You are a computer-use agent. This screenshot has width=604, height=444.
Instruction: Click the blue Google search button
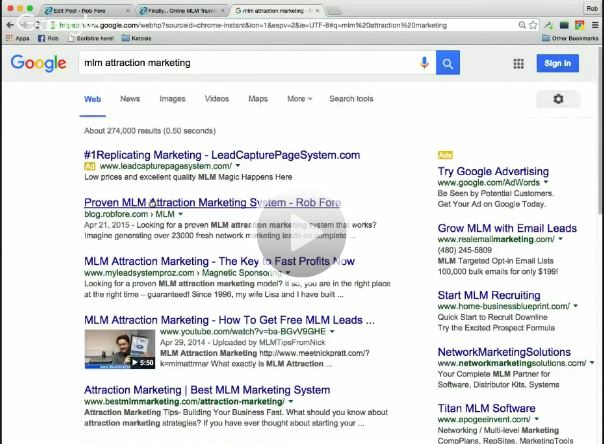pos(448,63)
